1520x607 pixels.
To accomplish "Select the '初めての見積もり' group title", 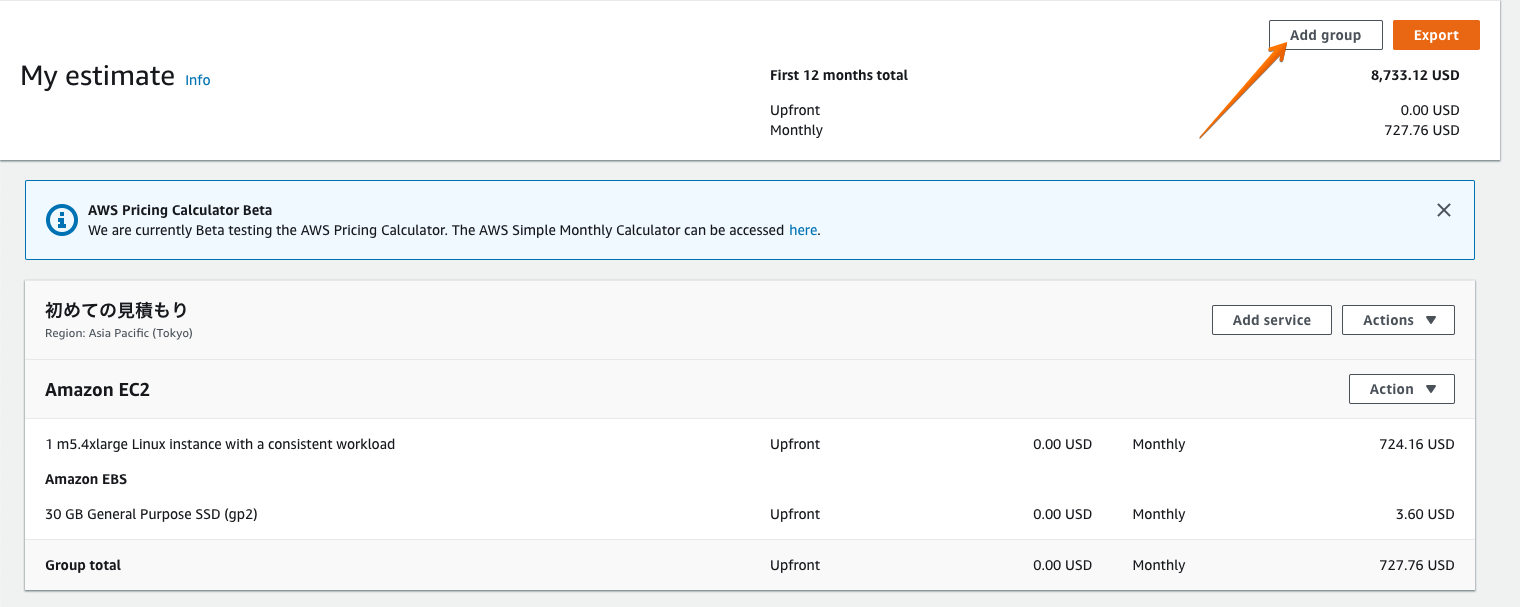I will click(116, 310).
